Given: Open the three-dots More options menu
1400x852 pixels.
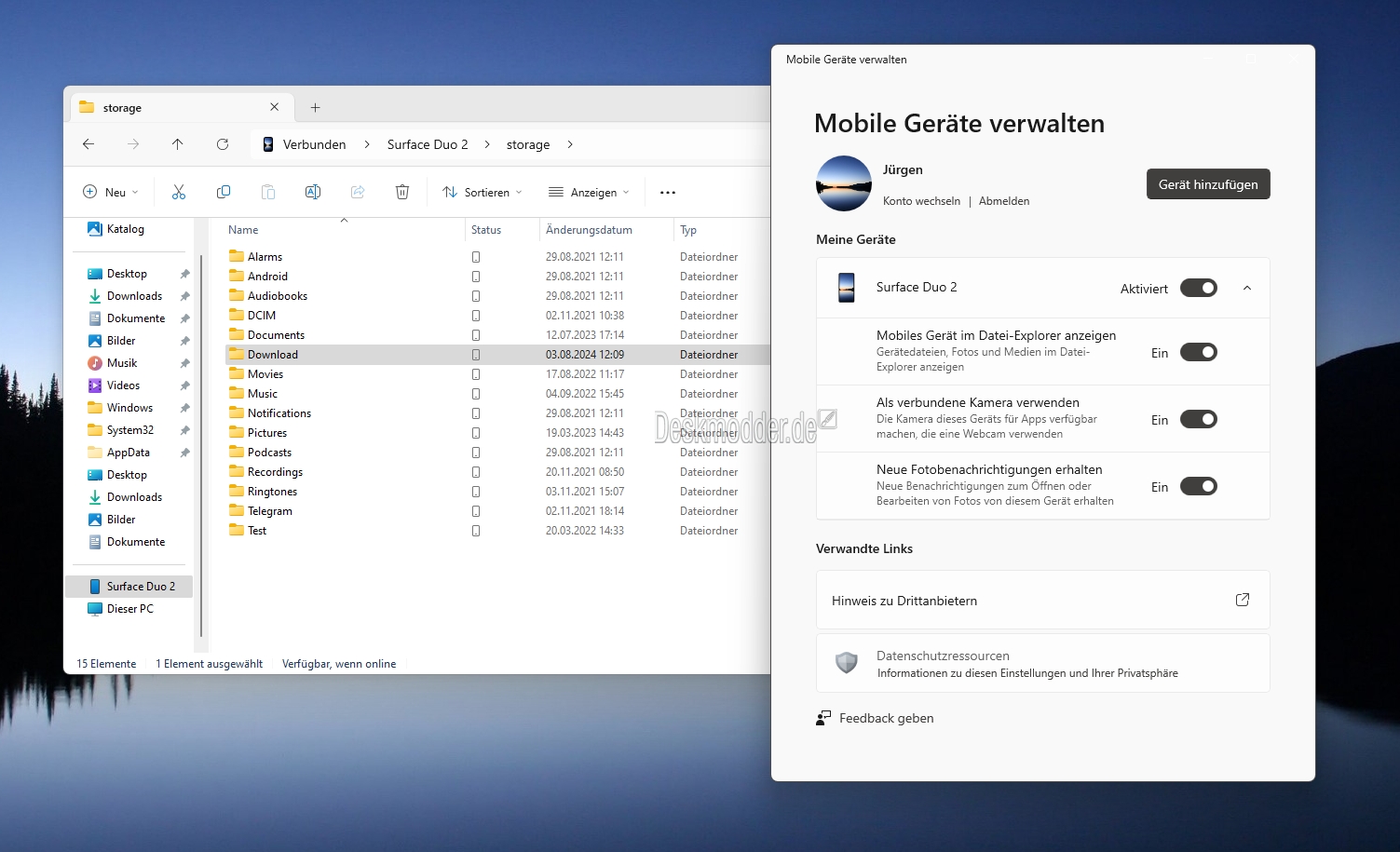Looking at the screenshot, I should click(668, 193).
